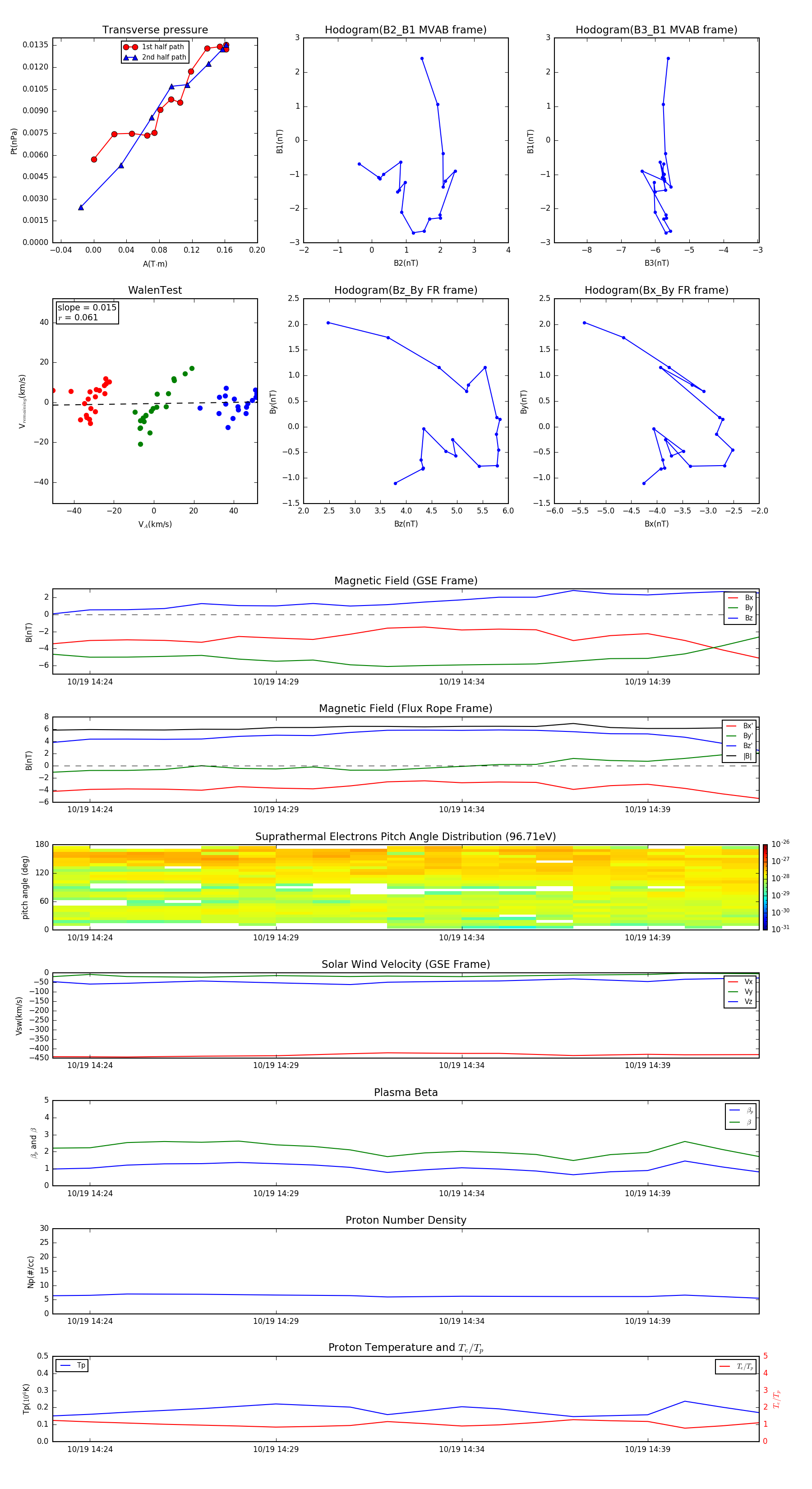
Task: Click the Vx legend entry
Action: (740, 981)
